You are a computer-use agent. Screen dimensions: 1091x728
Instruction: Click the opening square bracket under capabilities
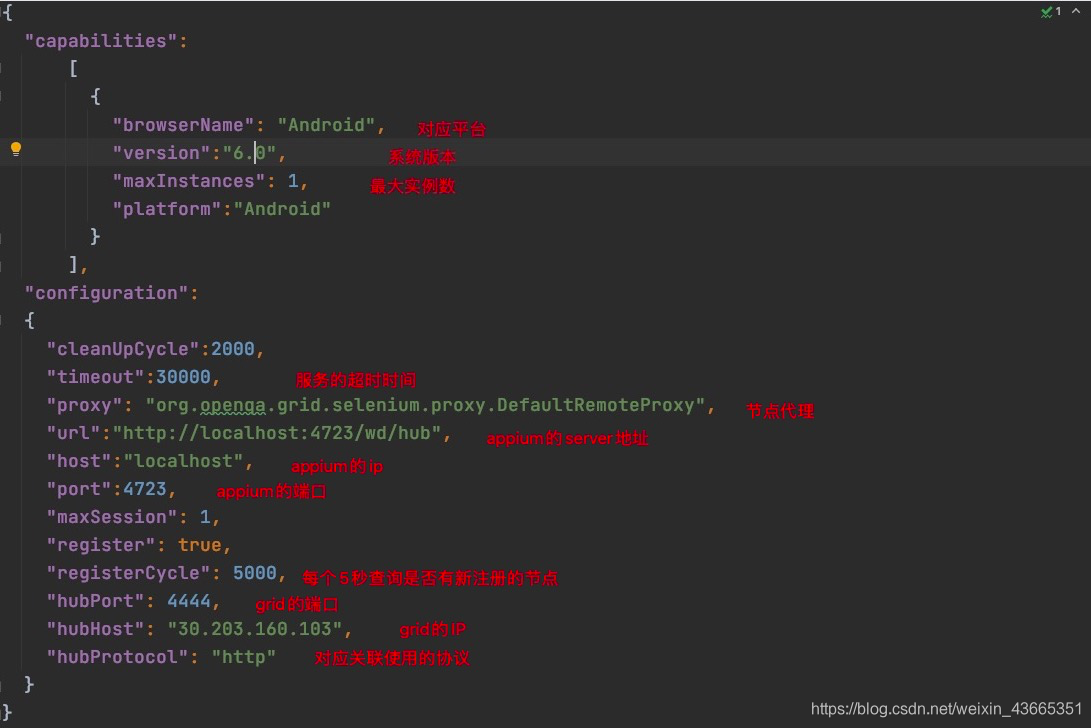click(73, 69)
